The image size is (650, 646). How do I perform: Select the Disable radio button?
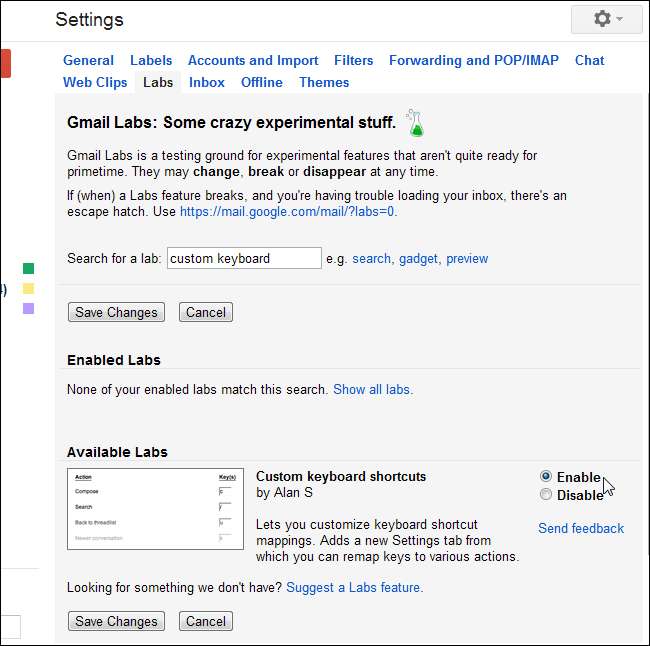(x=545, y=494)
